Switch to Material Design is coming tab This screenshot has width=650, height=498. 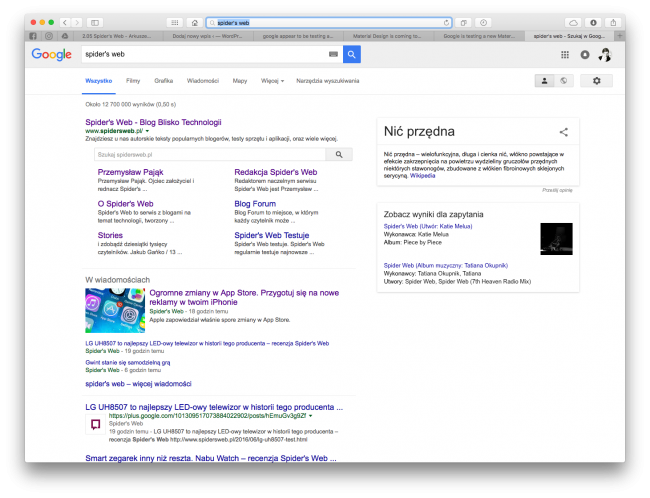[x=387, y=36]
